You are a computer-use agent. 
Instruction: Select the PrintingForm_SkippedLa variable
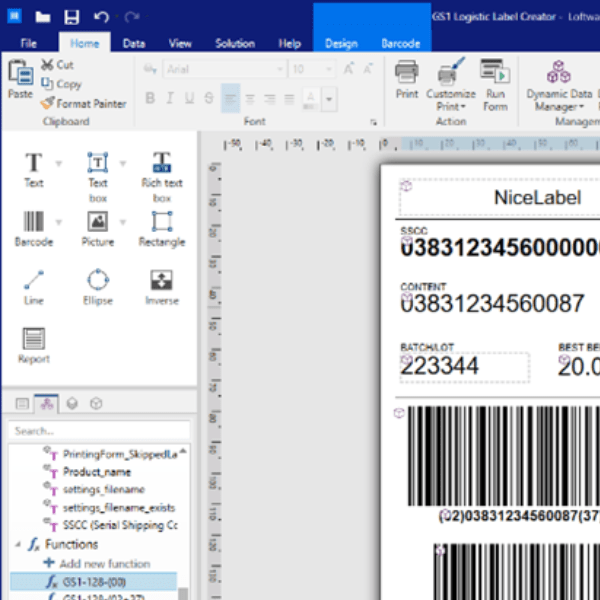pos(120,454)
